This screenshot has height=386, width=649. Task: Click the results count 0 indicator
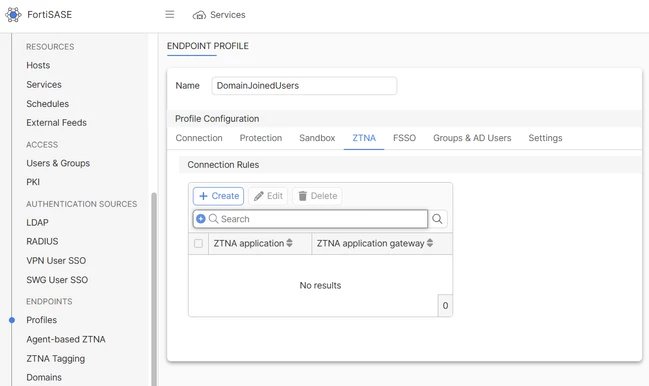point(445,305)
